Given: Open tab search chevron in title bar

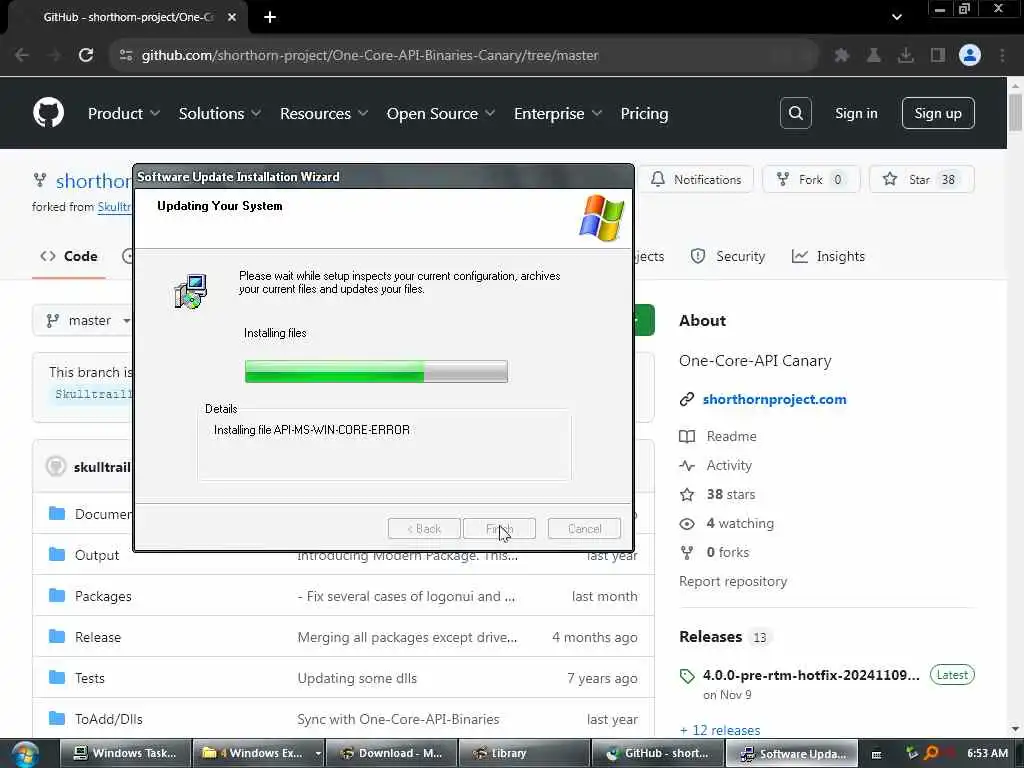Looking at the screenshot, I should tap(897, 17).
